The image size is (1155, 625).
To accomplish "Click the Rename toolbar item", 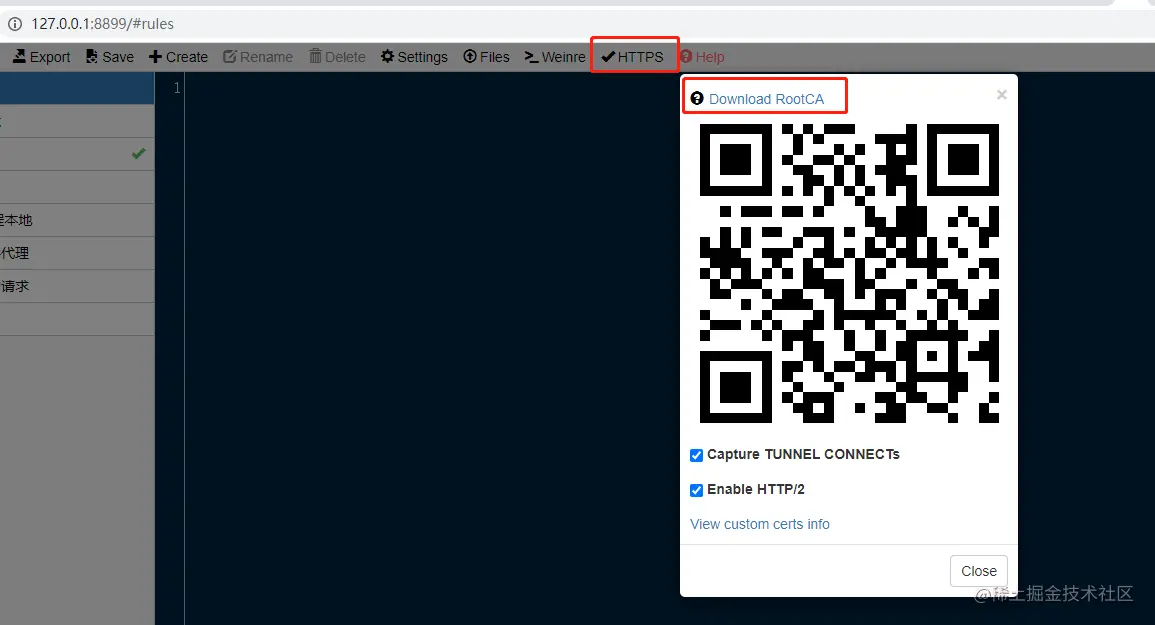I will [258, 57].
